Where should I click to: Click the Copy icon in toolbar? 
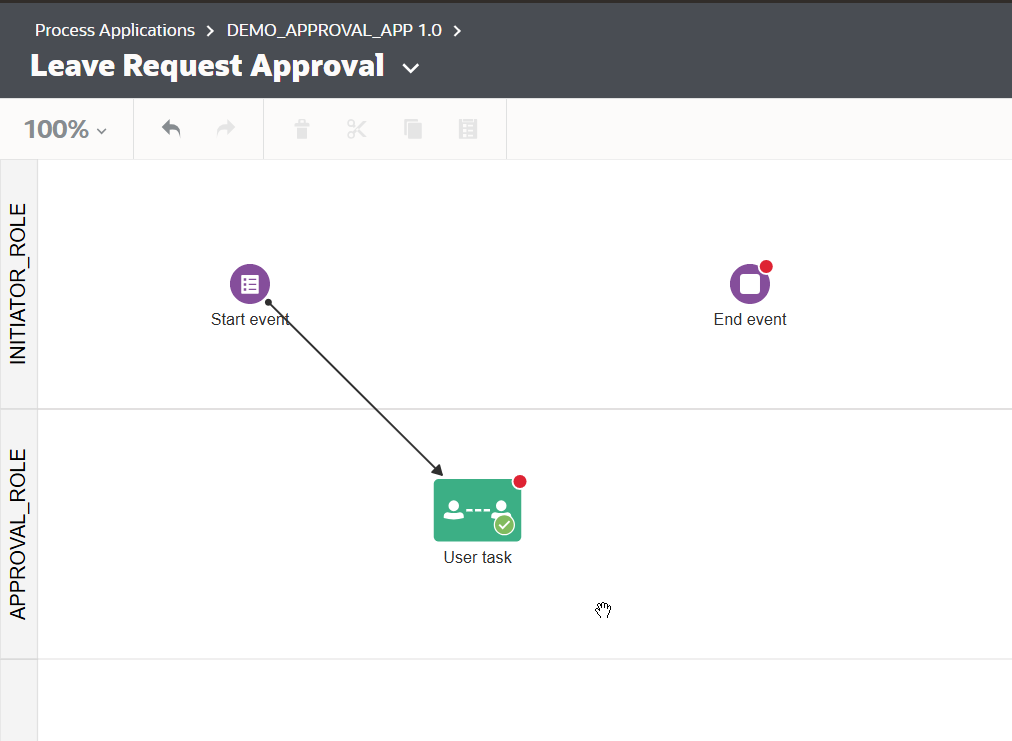(x=412, y=129)
